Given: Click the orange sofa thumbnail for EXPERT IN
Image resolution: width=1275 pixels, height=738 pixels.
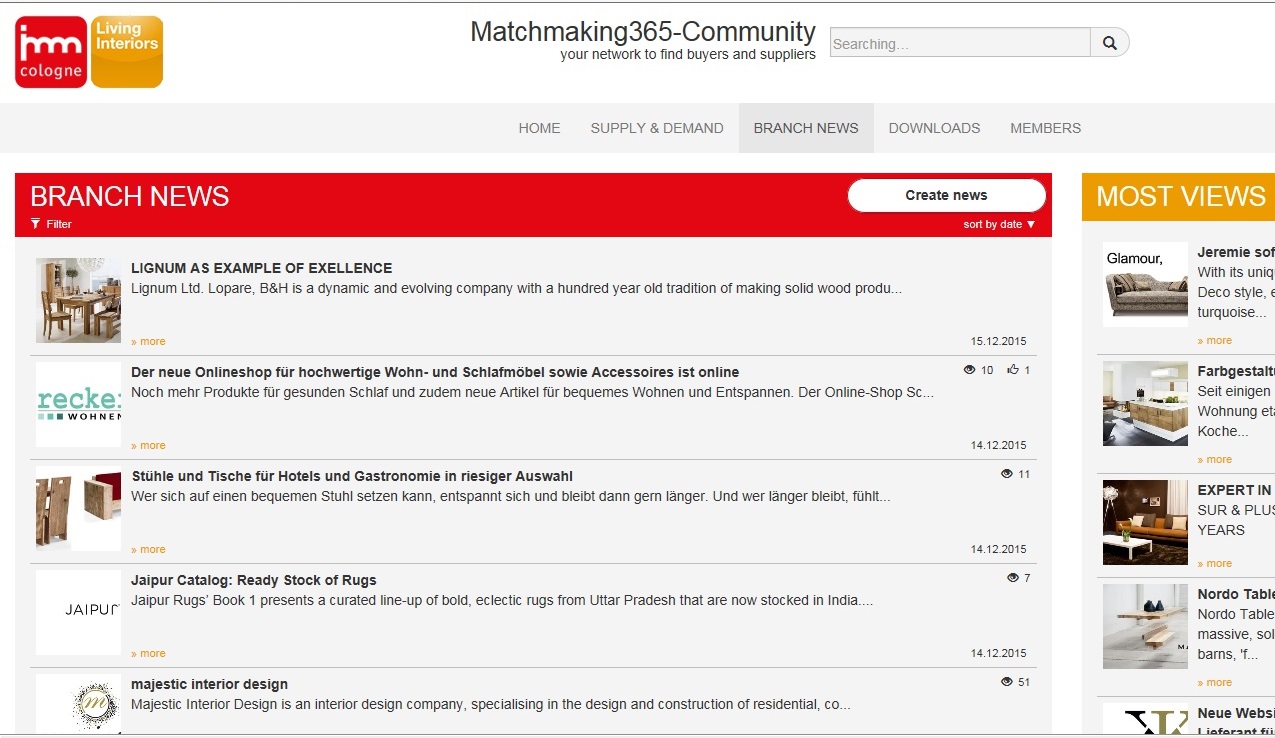Looking at the screenshot, I should pyautogui.click(x=1145, y=522).
